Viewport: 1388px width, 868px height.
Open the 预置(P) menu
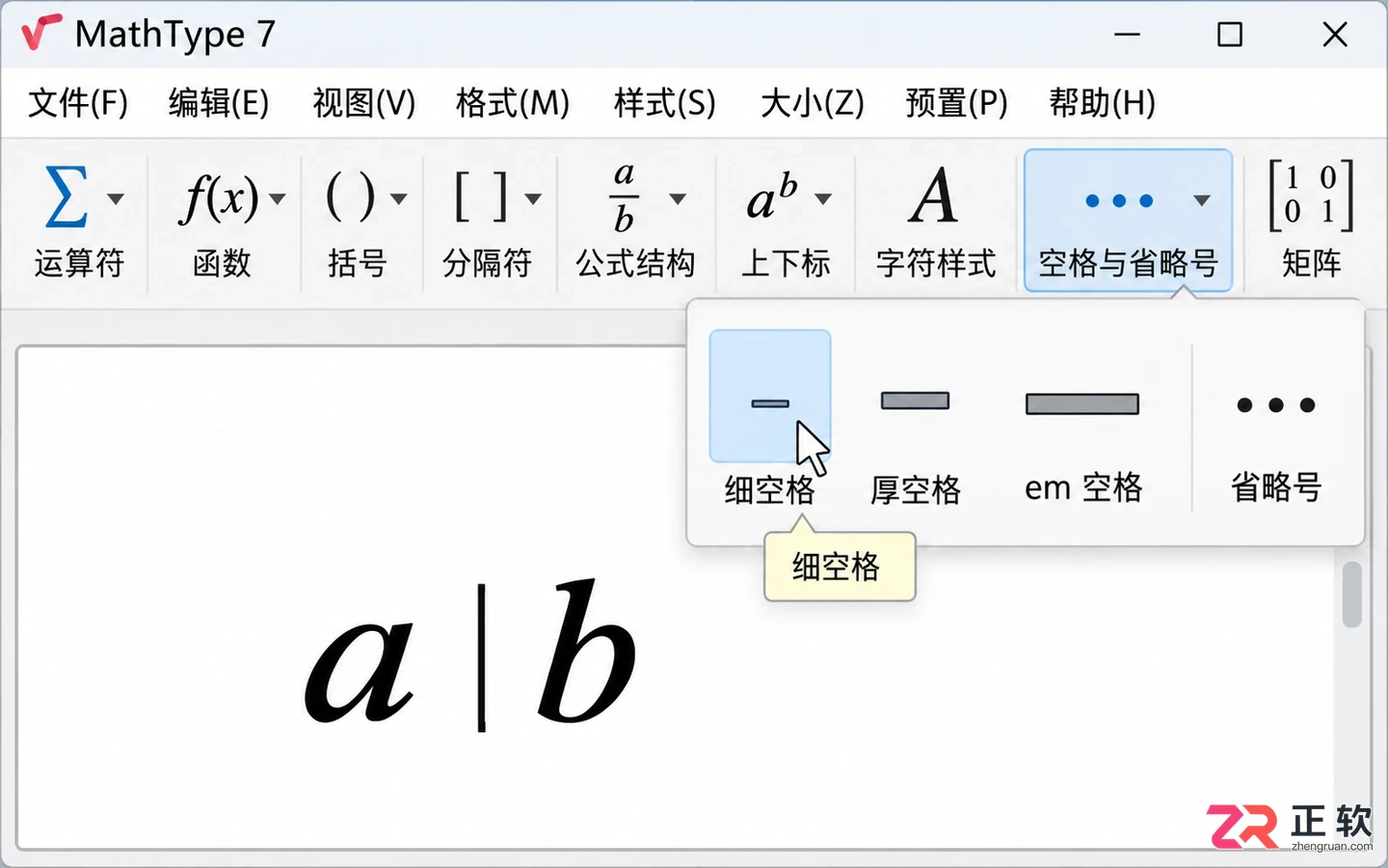click(957, 102)
